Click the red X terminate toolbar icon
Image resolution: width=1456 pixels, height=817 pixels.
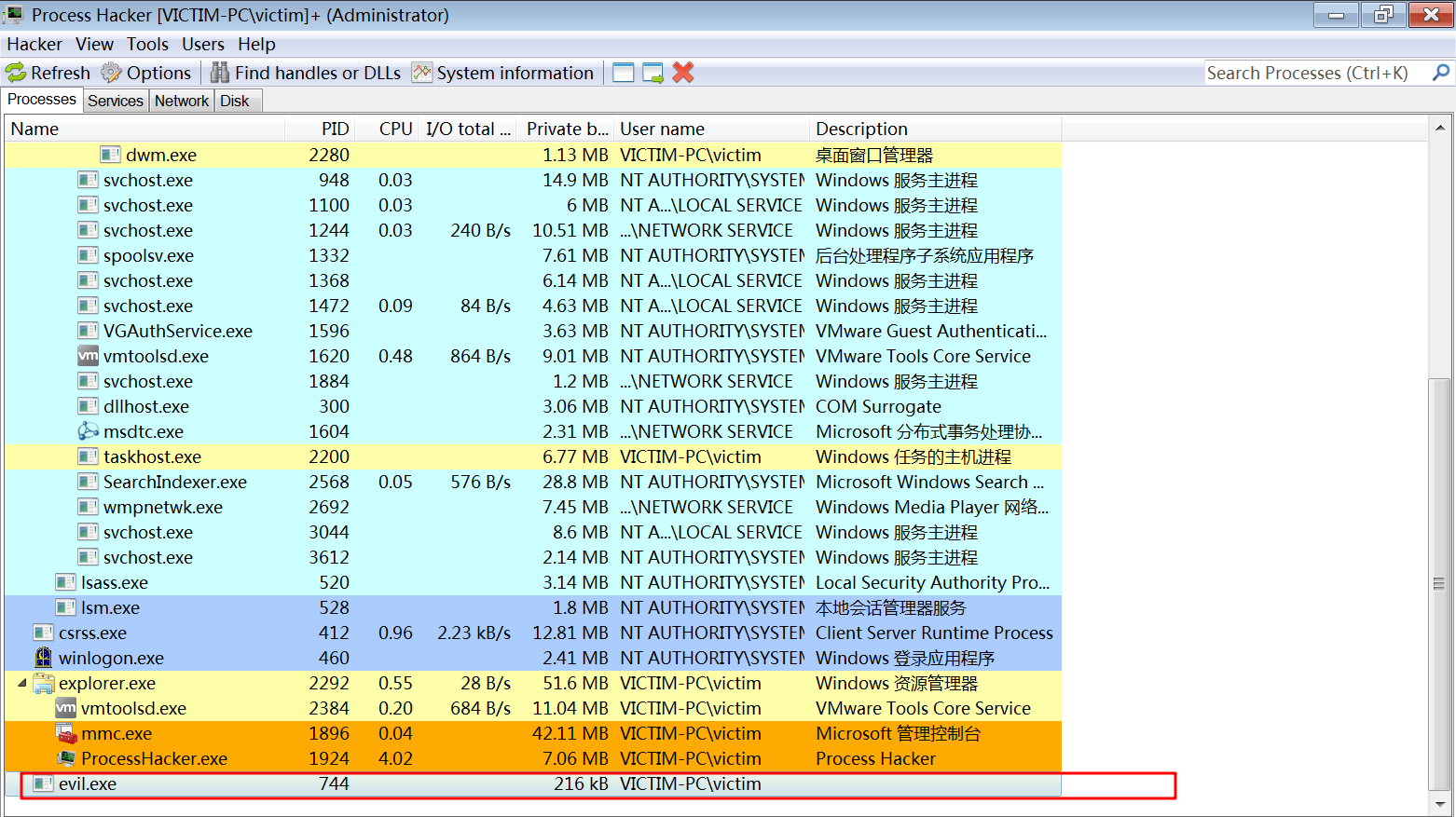[682, 73]
